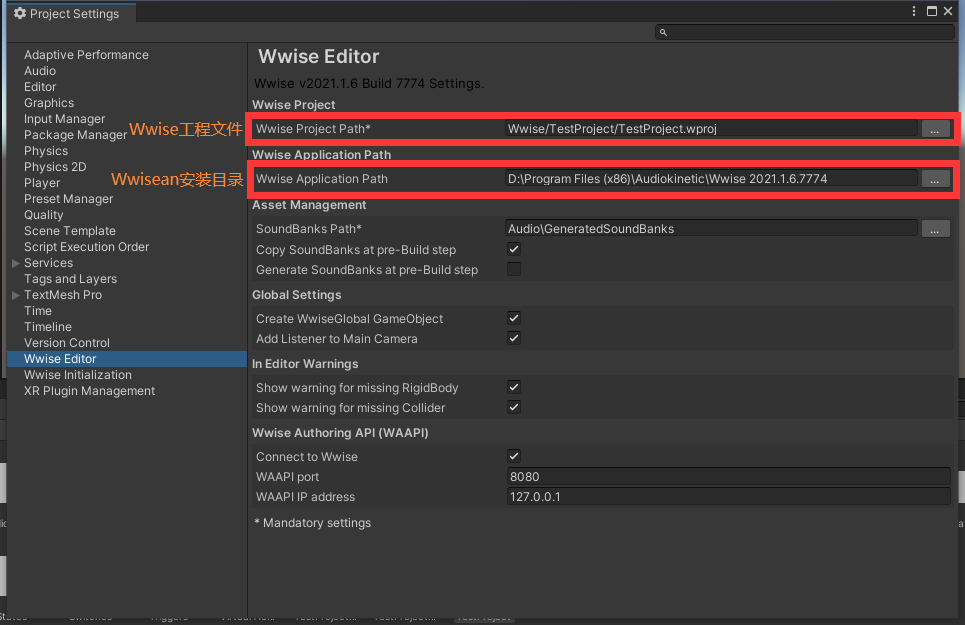Enable Generate SoundBanks at pre-Build step
965x625 pixels.
[x=514, y=270]
